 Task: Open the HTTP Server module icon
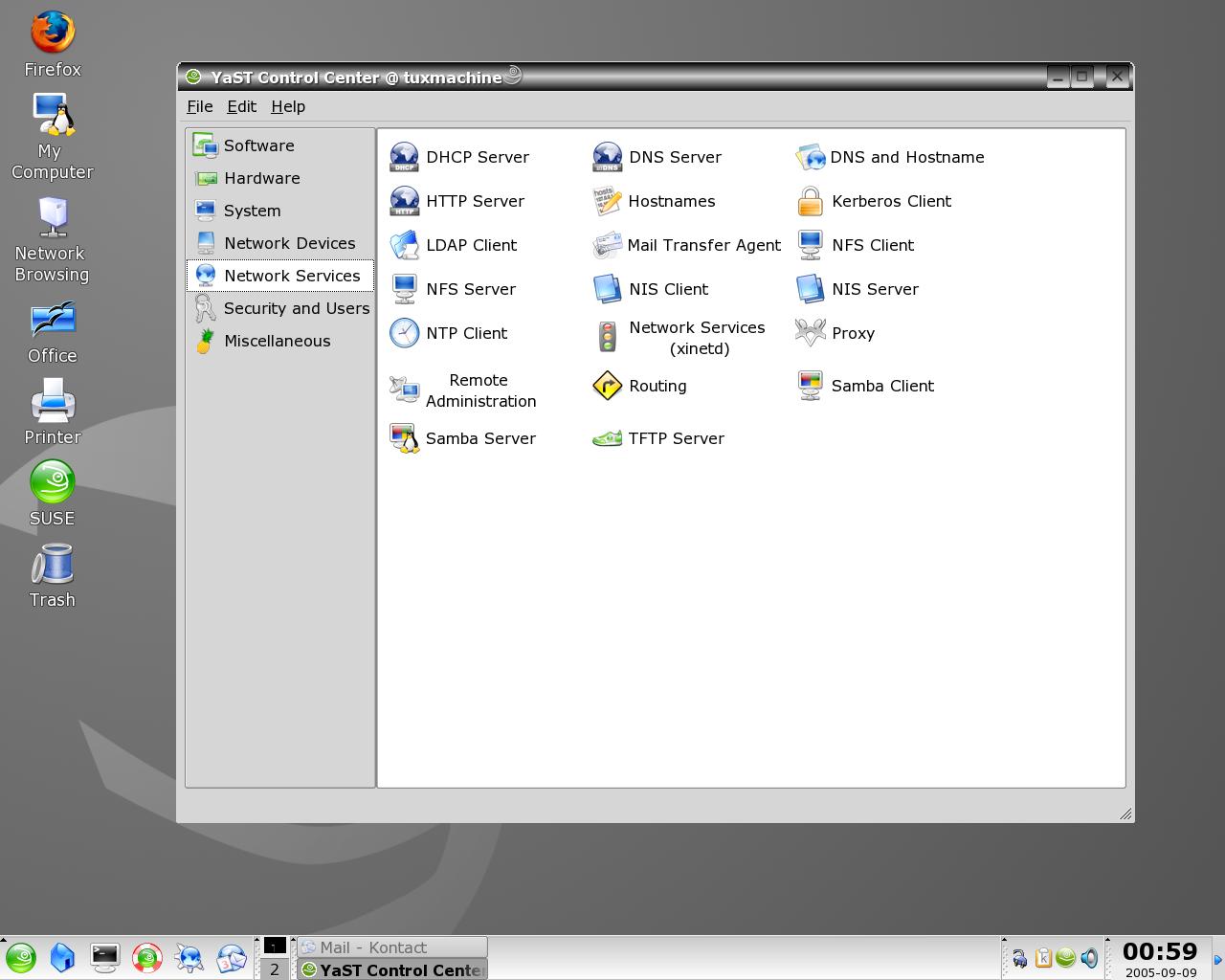pyautogui.click(x=405, y=201)
